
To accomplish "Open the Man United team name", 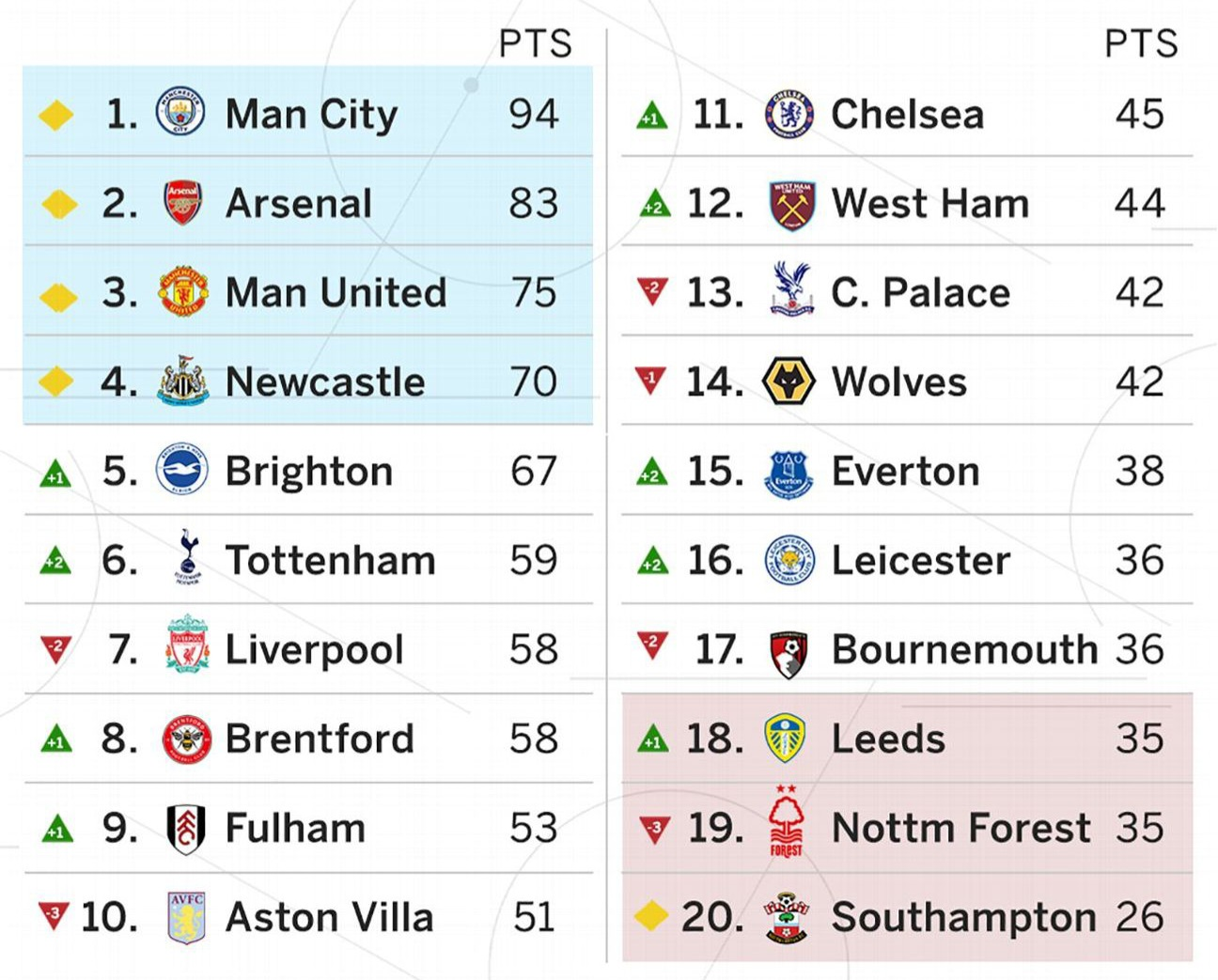I will click(x=336, y=292).
